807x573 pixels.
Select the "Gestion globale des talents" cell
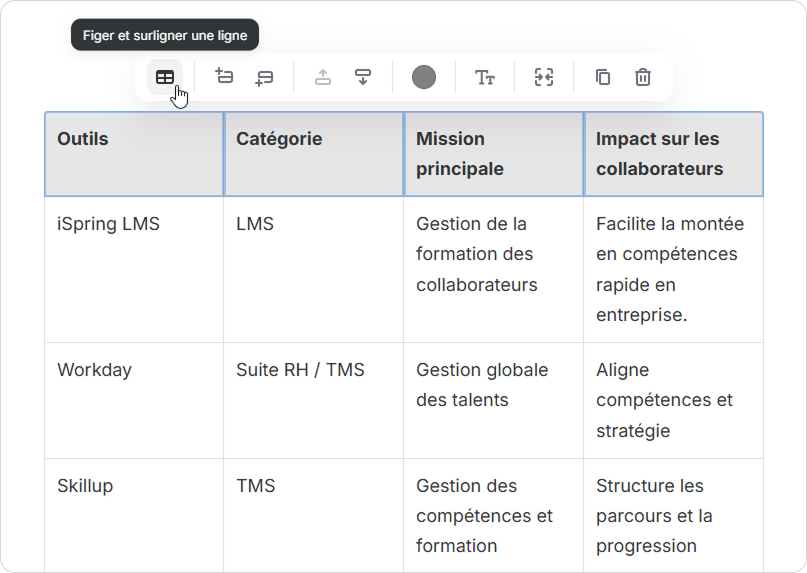pyautogui.click(x=493, y=400)
